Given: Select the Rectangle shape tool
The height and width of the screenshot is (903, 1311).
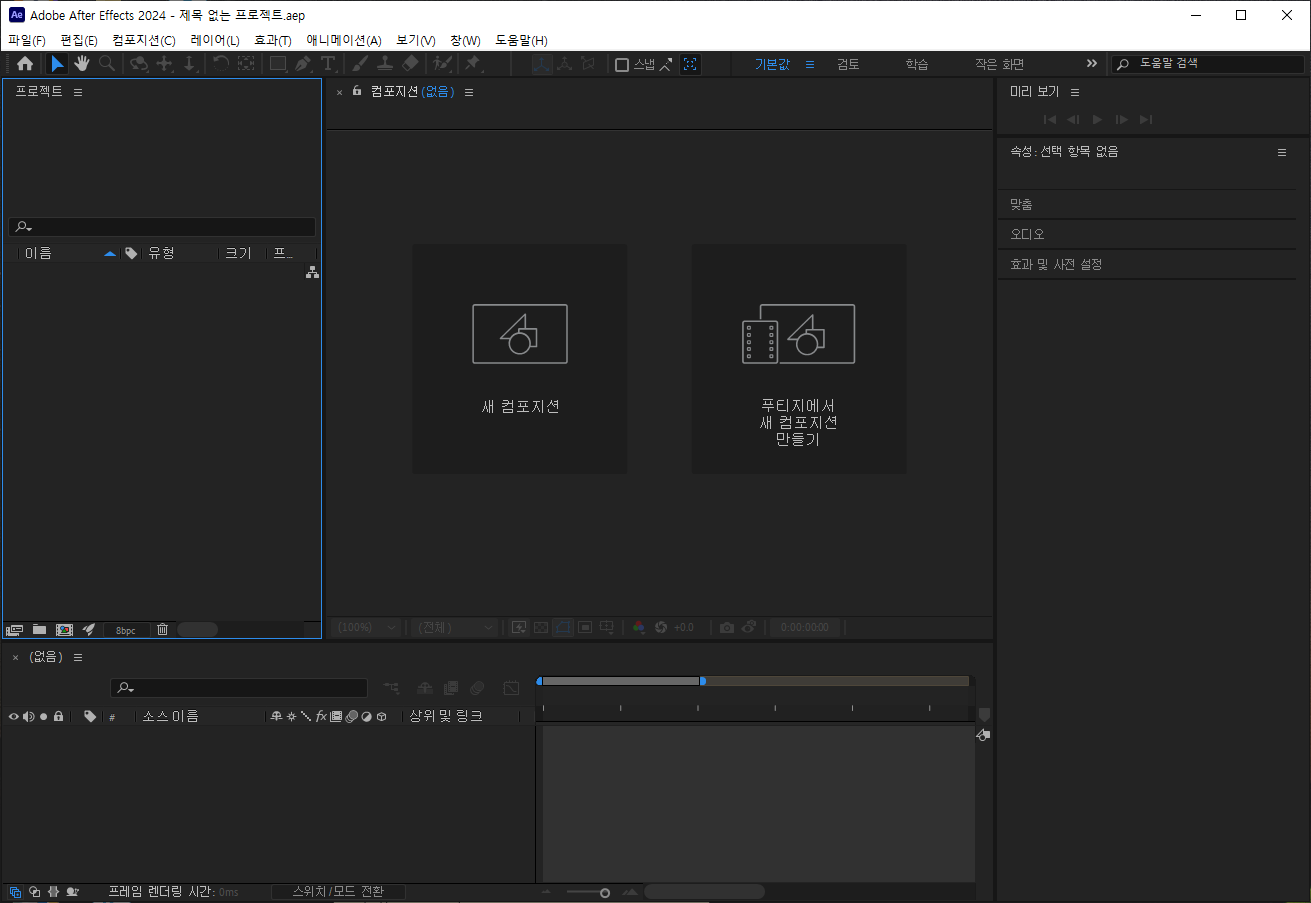Looking at the screenshot, I should [279, 64].
